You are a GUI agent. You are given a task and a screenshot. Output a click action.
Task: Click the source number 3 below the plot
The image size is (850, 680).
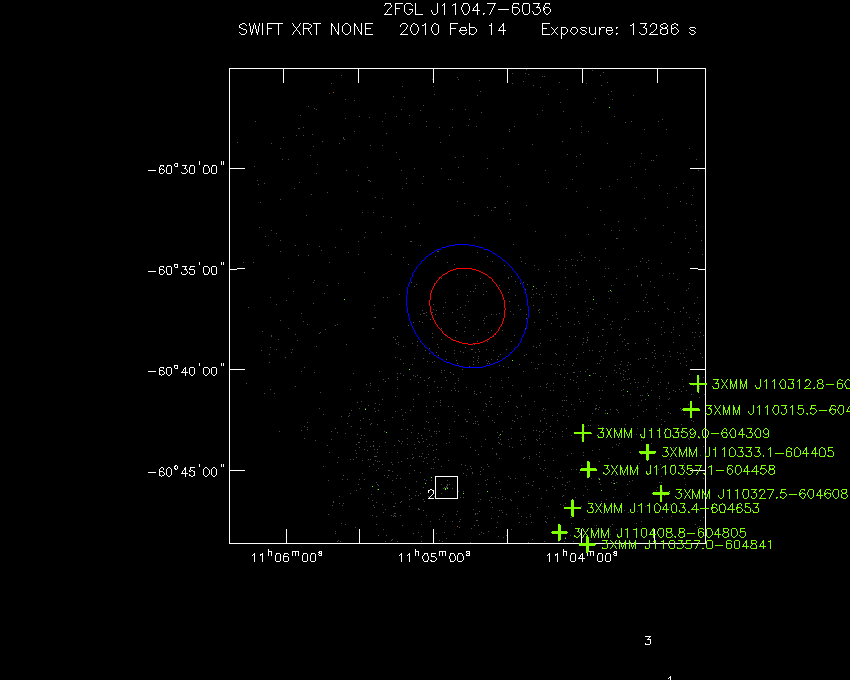(648, 641)
